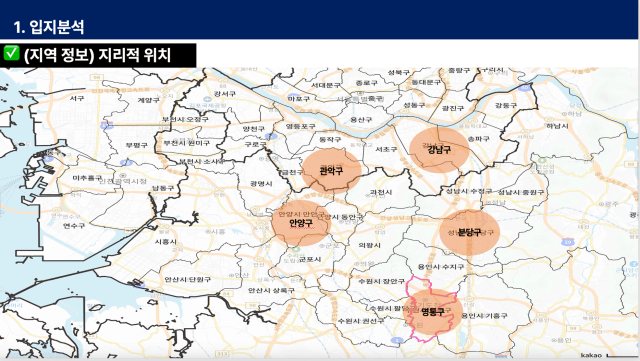Click the 용산구 map label
This screenshot has width=640, height=361.
tap(361, 119)
